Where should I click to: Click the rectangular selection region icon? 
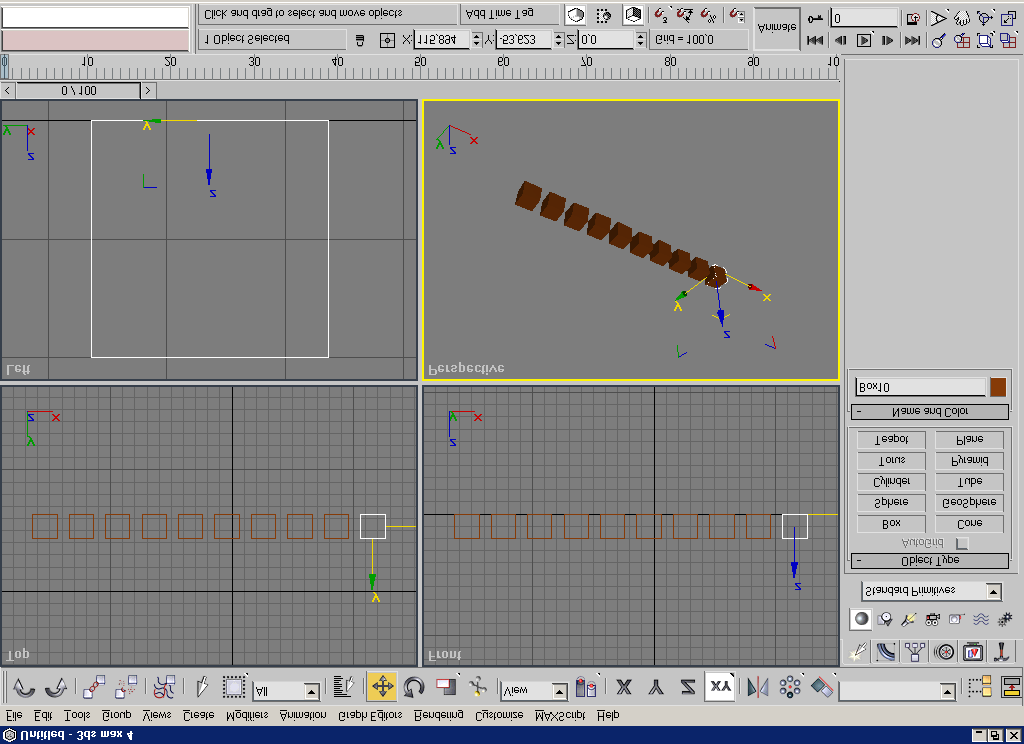234,687
